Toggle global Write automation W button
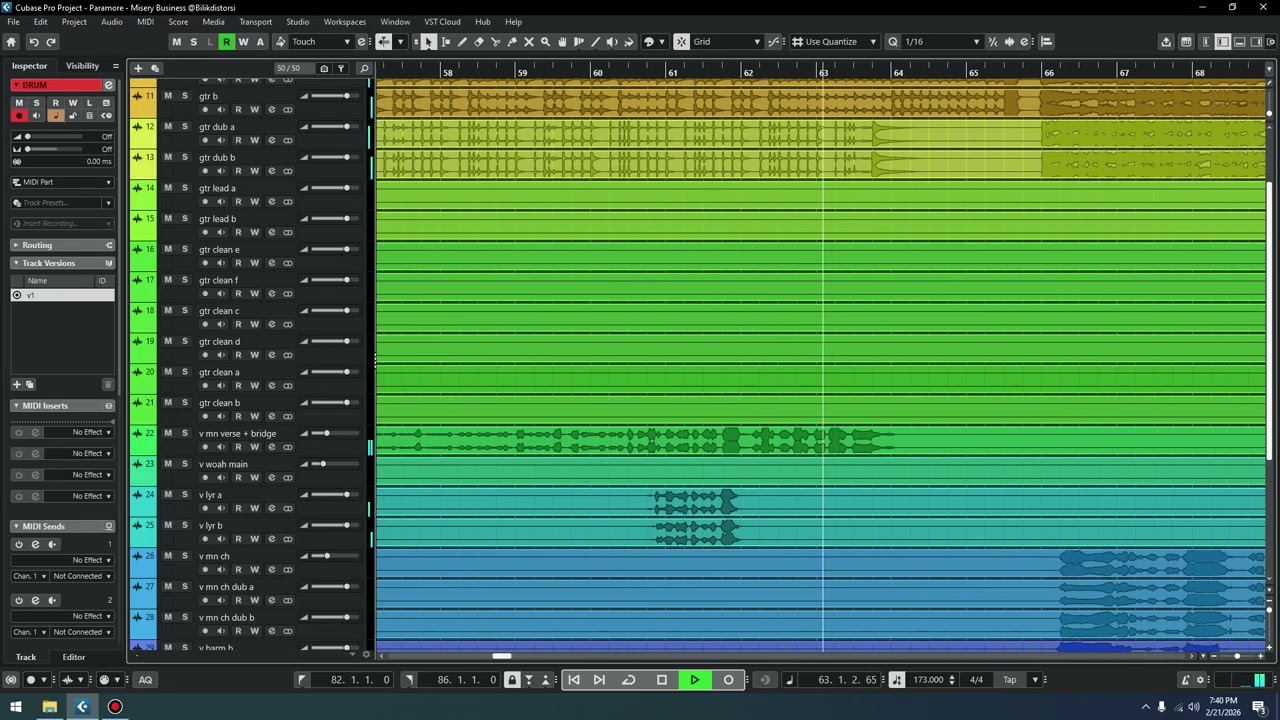This screenshot has height=720, width=1280. coord(243,42)
